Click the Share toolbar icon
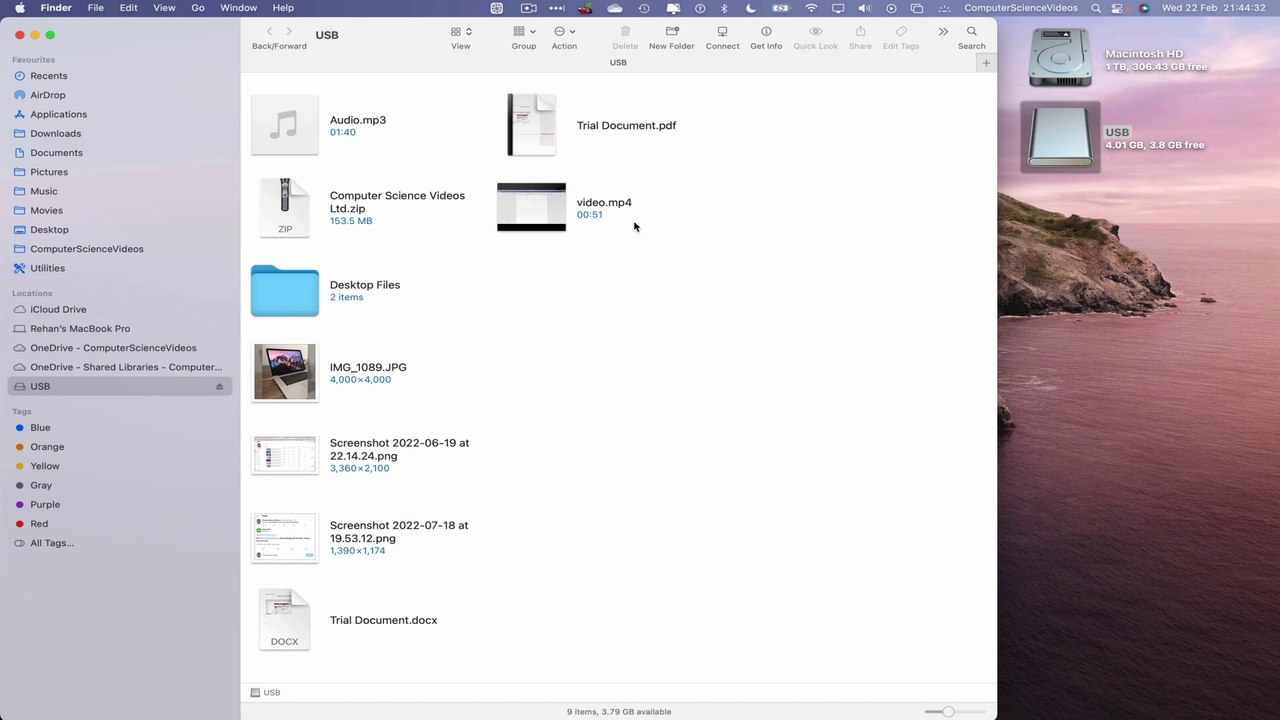This screenshot has height=720, width=1280. tap(860, 32)
